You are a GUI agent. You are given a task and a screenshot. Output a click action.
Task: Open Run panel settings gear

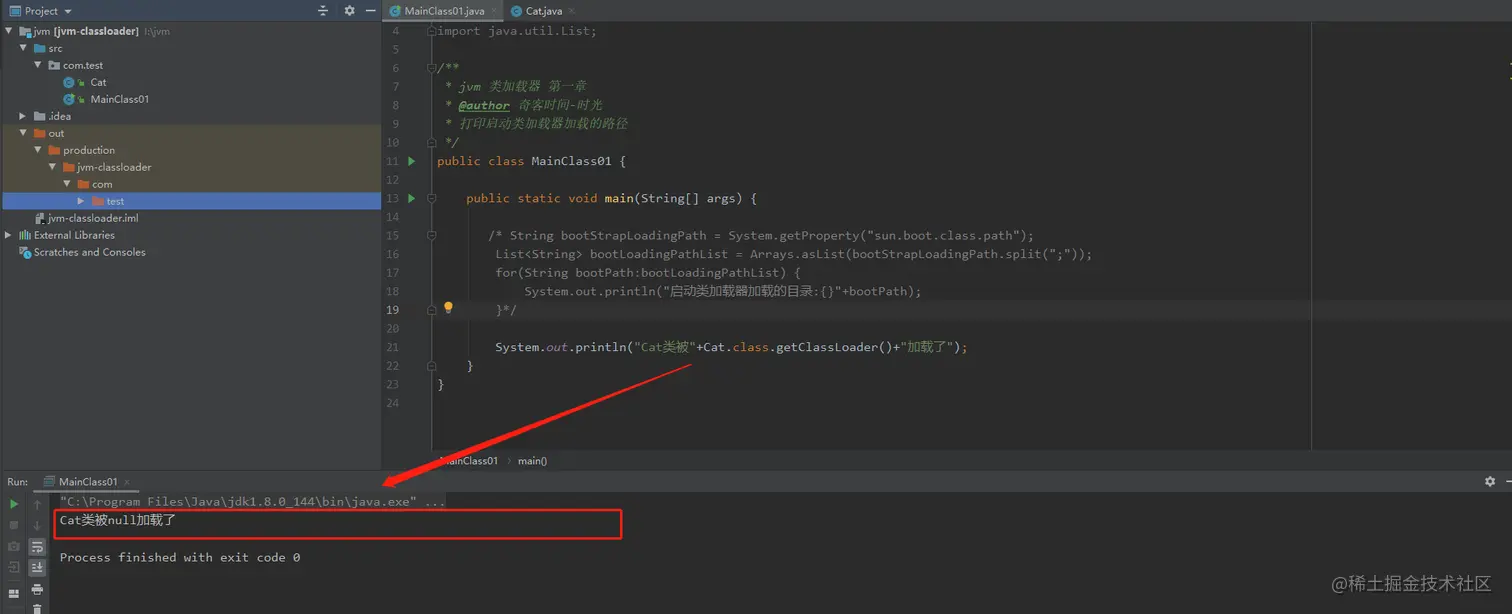(x=1489, y=481)
